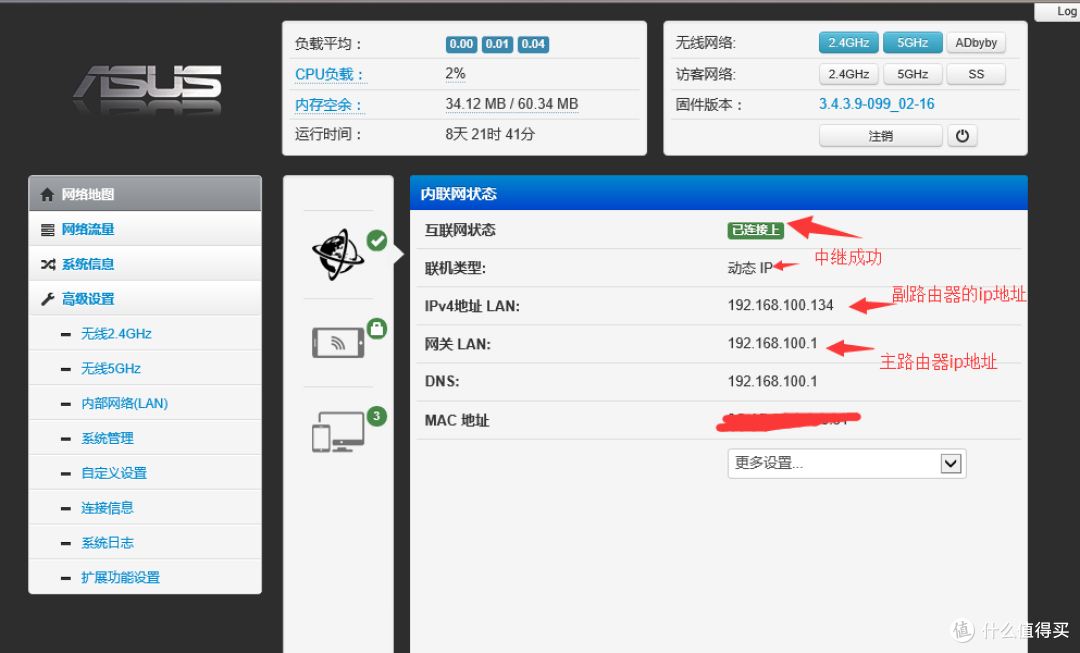
Task: Select 网络地图 in the sidebar
Action: point(145,194)
